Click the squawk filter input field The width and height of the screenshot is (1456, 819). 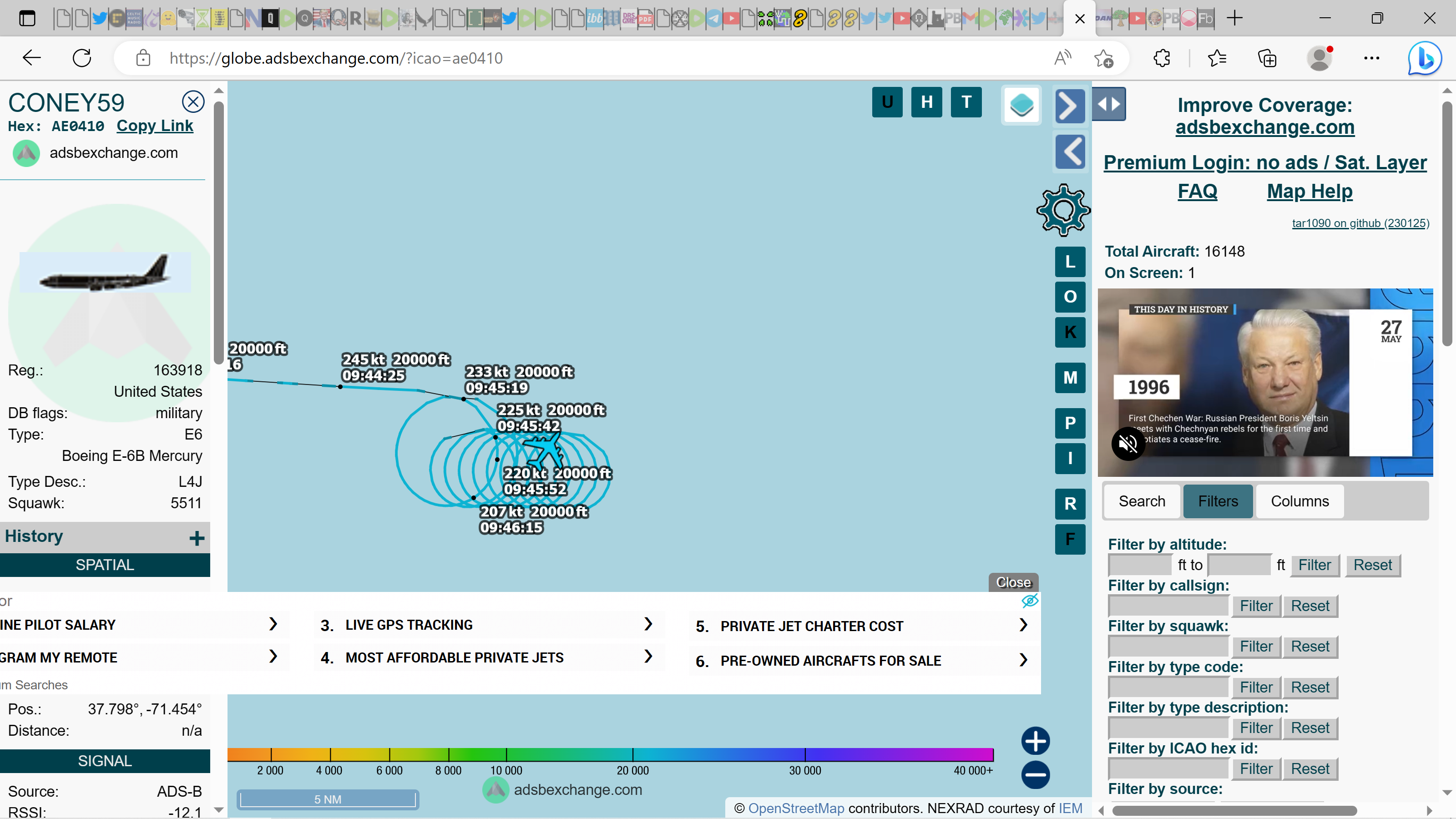[1168, 647]
